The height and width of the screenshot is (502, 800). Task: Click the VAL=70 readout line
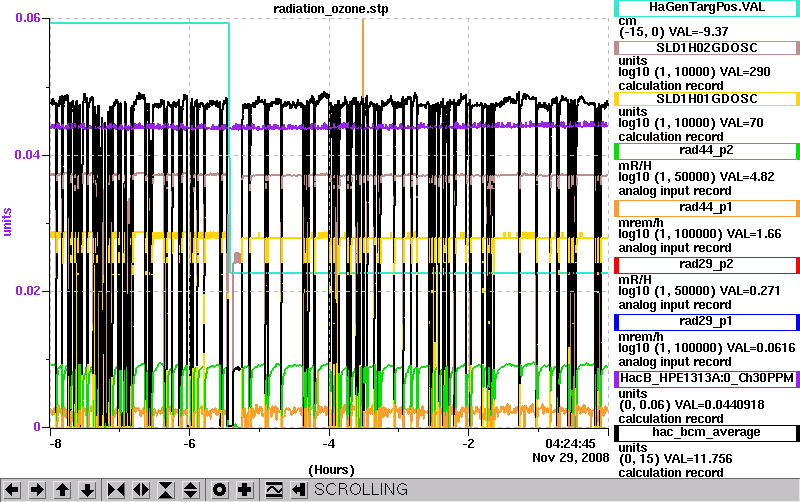point(691,123)
